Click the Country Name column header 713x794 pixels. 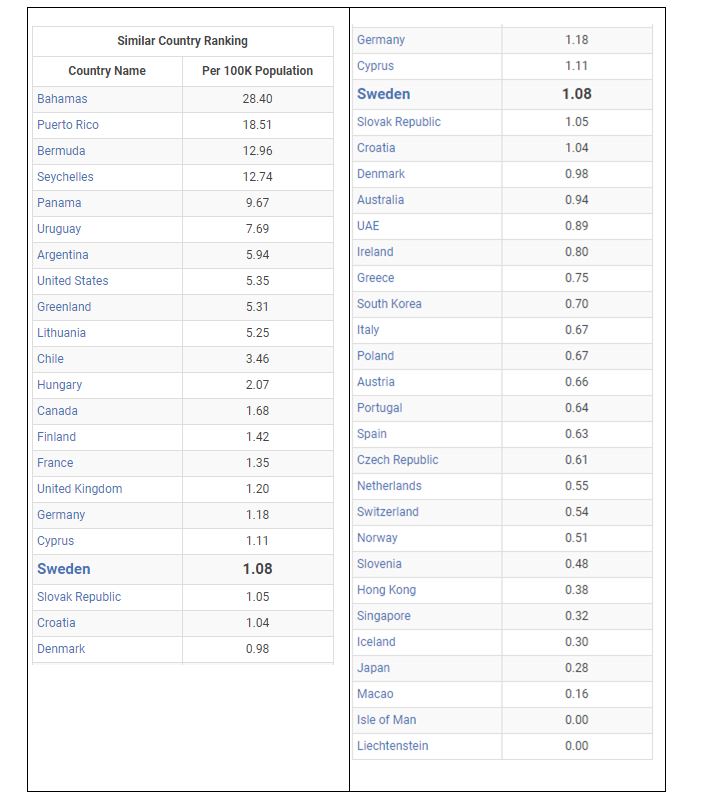tap(107, 71)
